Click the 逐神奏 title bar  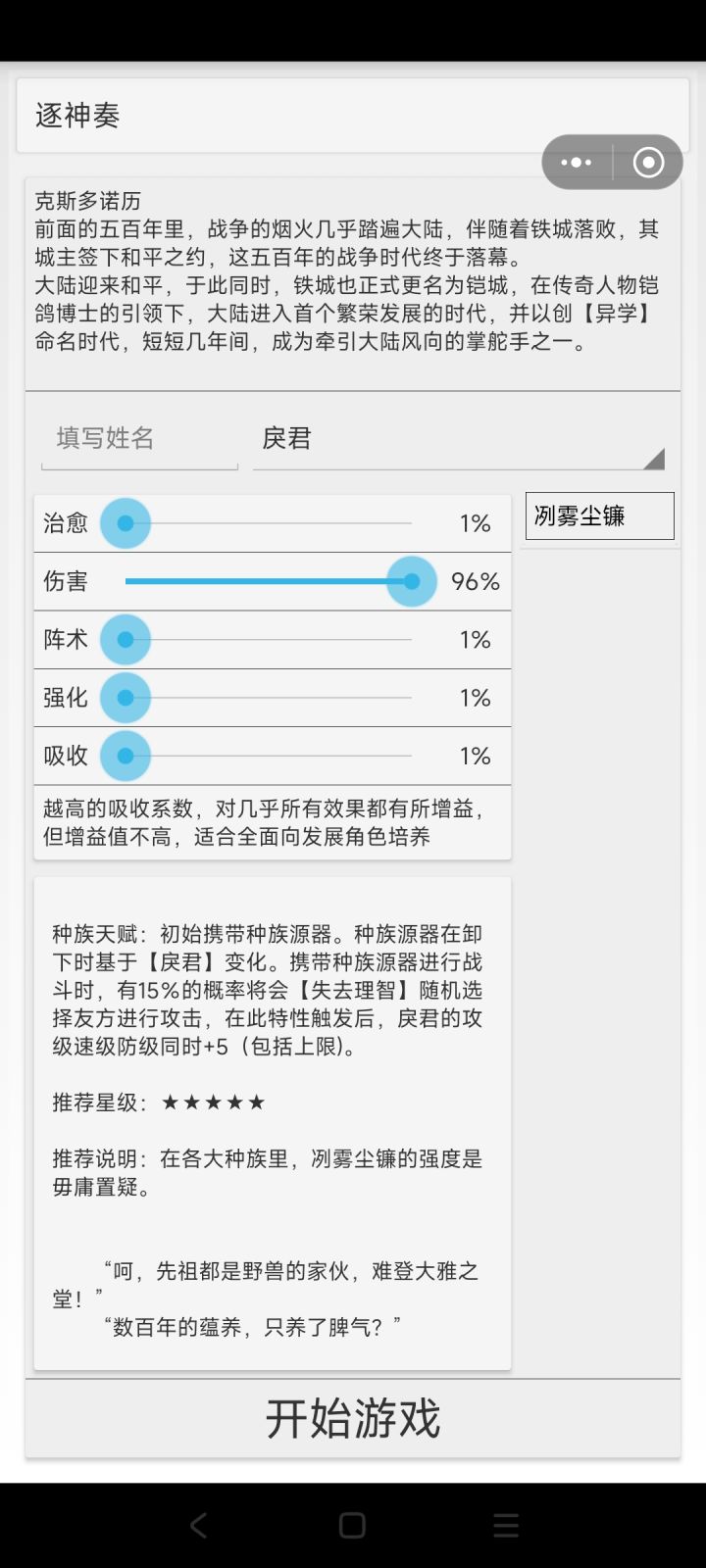[275, 116]
